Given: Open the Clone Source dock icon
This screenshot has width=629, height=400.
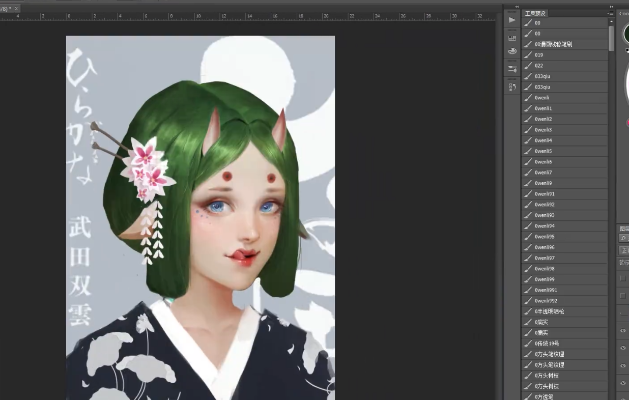Looking at the screenshot, I should [x=512, y=87].
